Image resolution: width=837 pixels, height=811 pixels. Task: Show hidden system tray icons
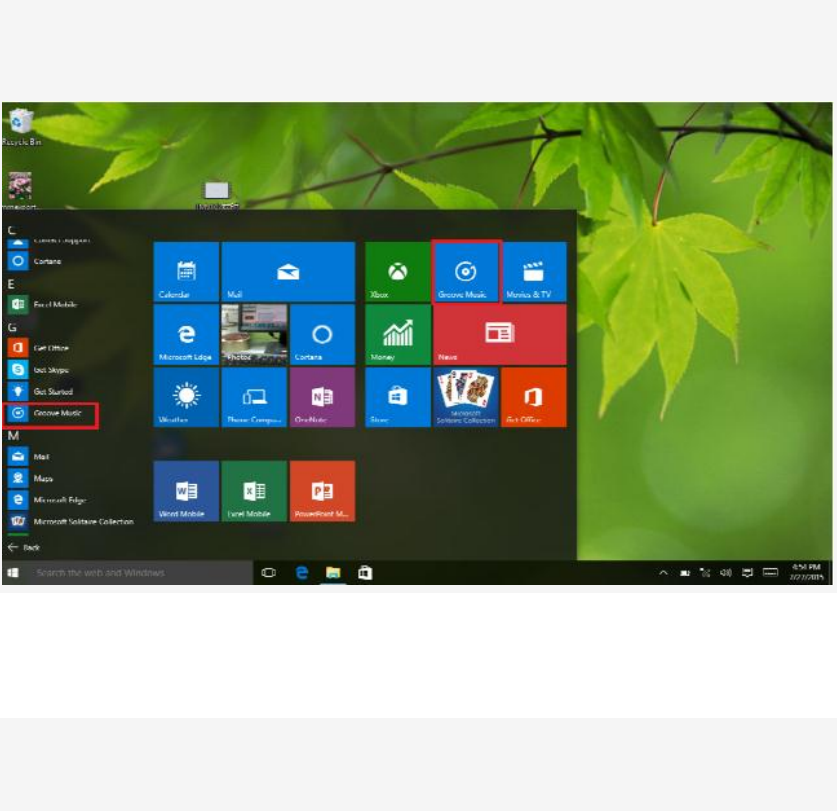click(664, 573)
